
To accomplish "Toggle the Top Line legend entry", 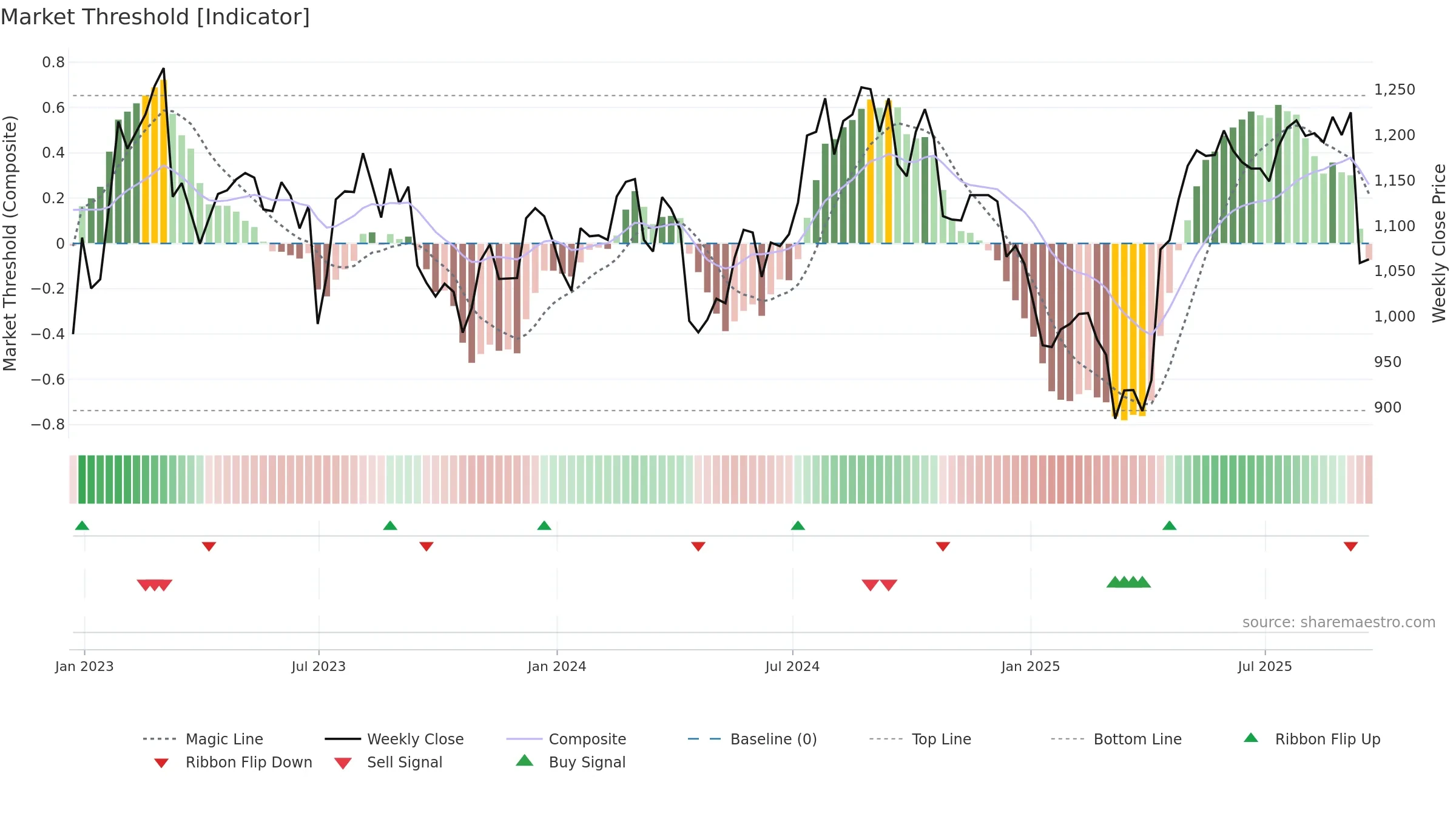I will [x=920, y=739].
